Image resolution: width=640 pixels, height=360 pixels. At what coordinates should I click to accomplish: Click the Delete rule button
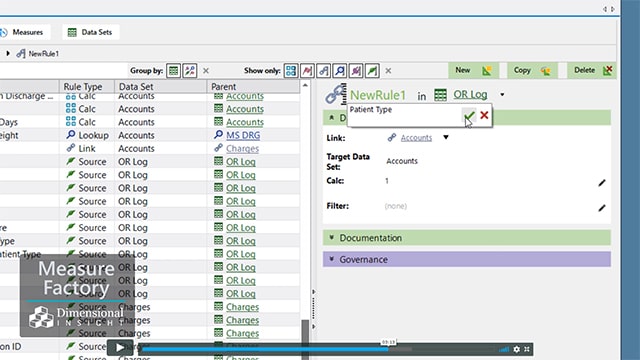pos(592,71)
